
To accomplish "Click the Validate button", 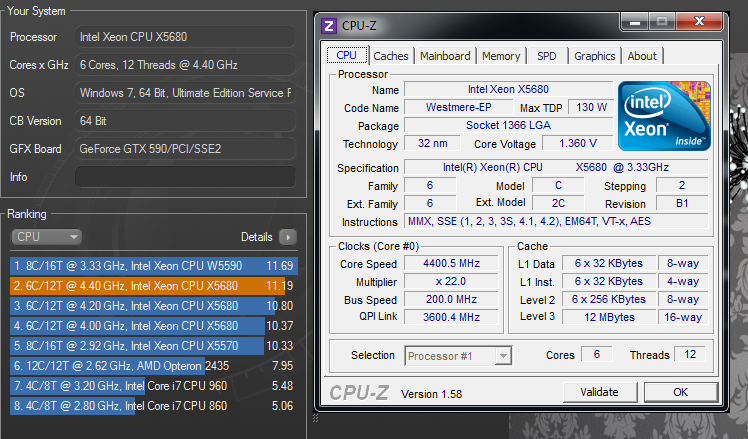I will click(x=600, y=392).
